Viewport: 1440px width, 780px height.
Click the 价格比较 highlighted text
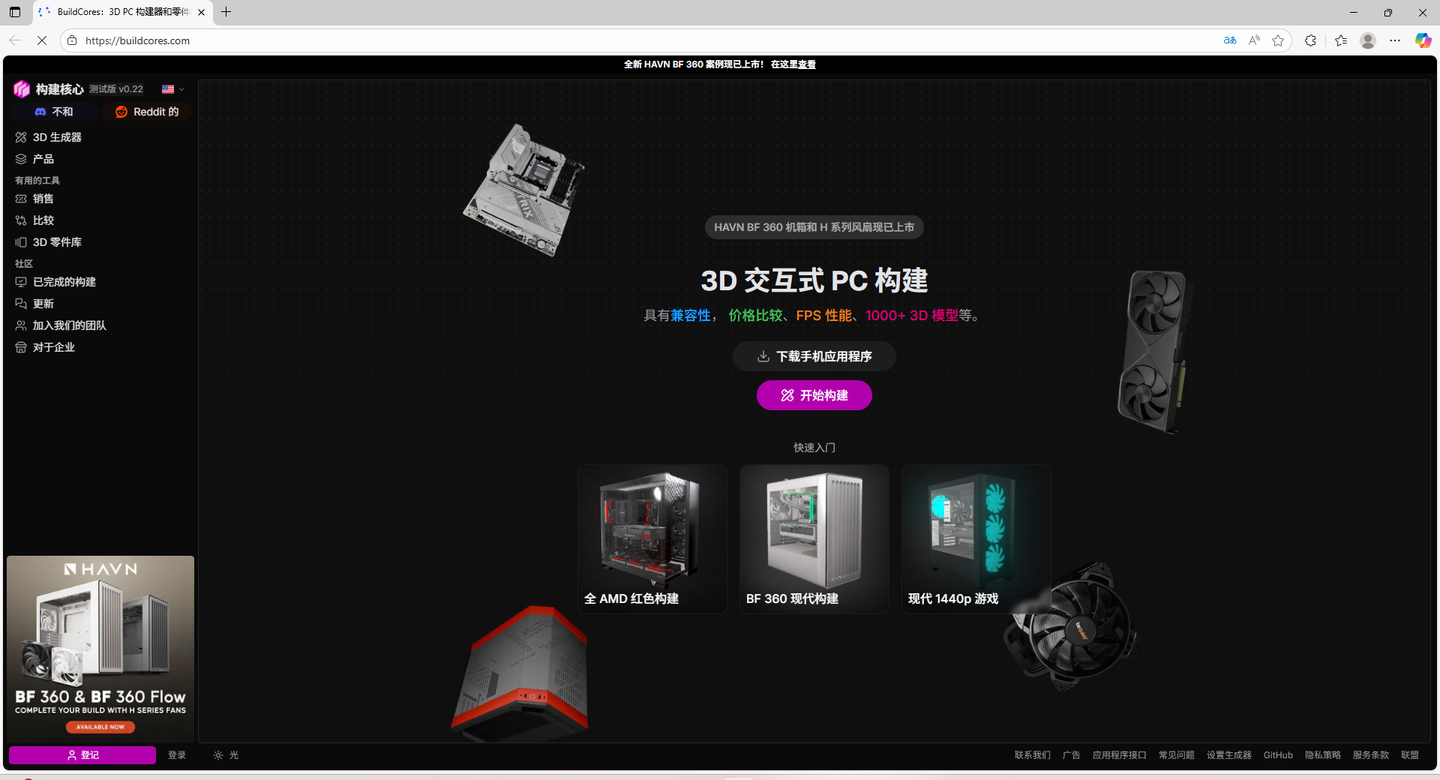(756, 316)
